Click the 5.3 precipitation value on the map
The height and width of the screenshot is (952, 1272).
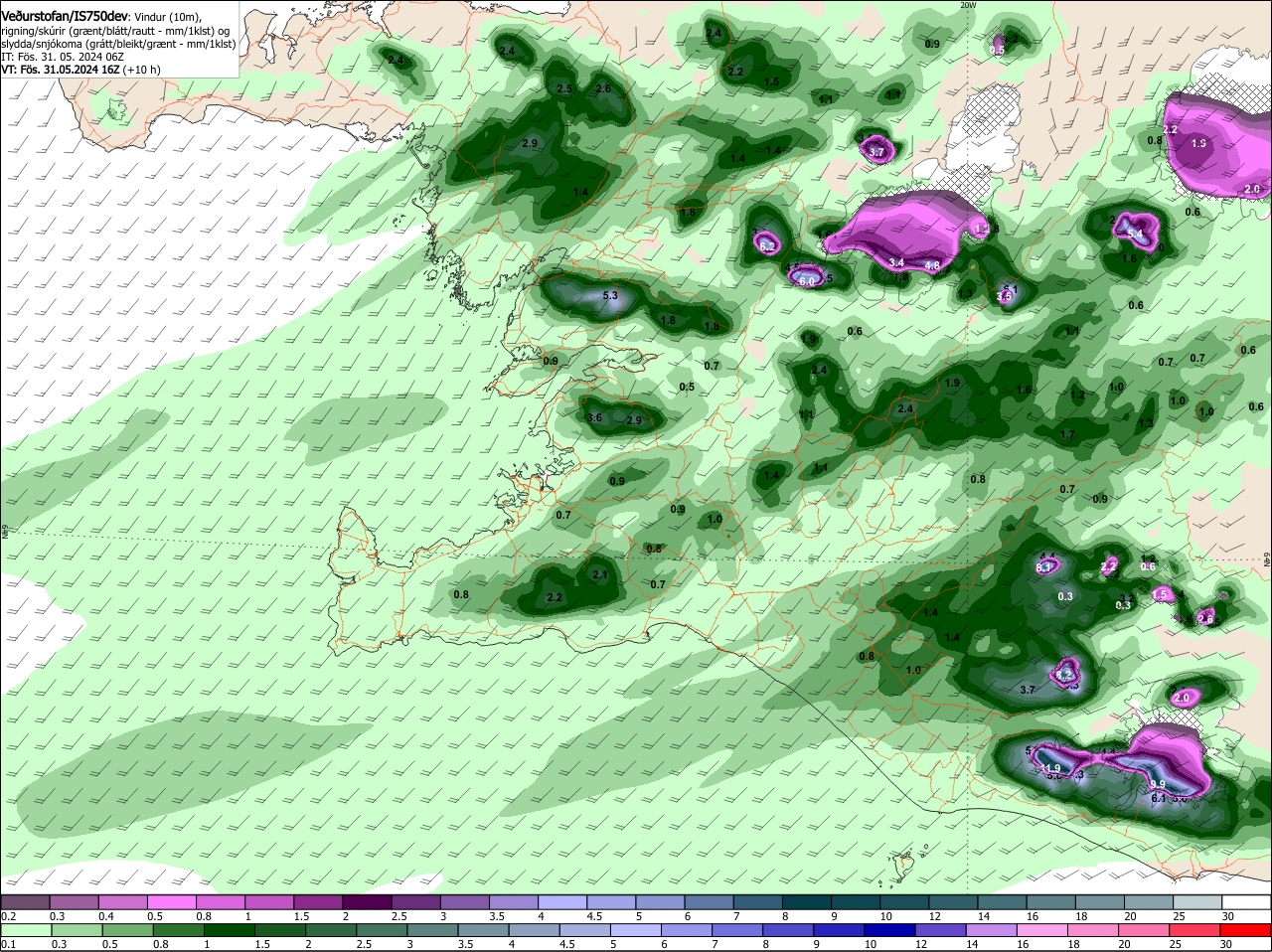pos(610,295)
